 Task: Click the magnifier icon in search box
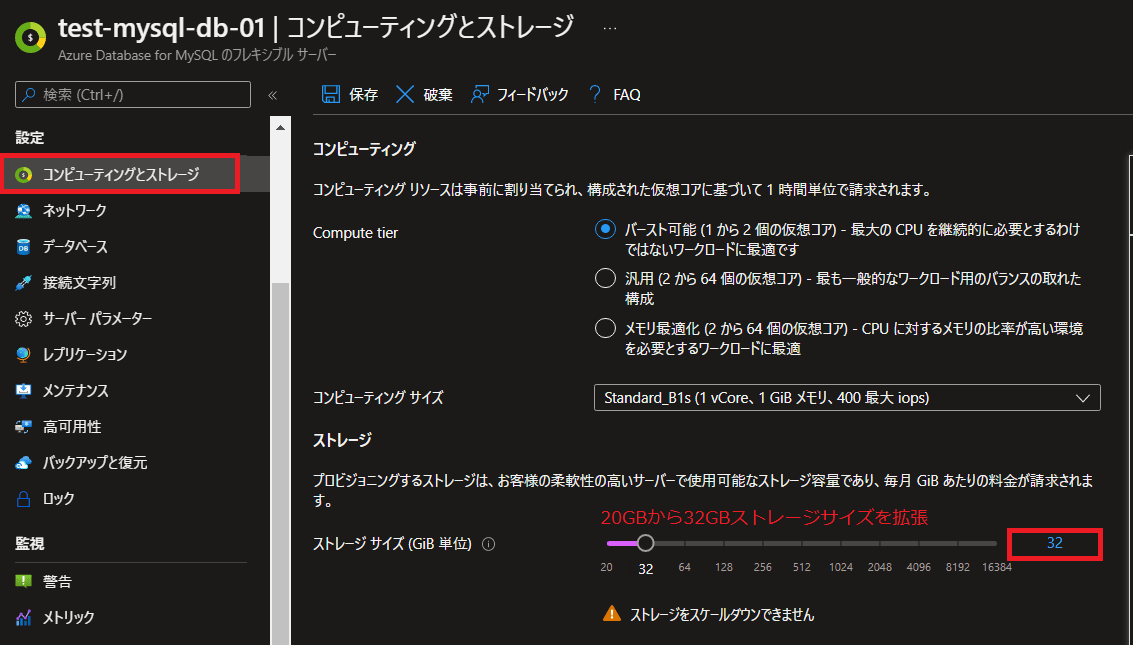pyautogui.click(x=29, y=95)
